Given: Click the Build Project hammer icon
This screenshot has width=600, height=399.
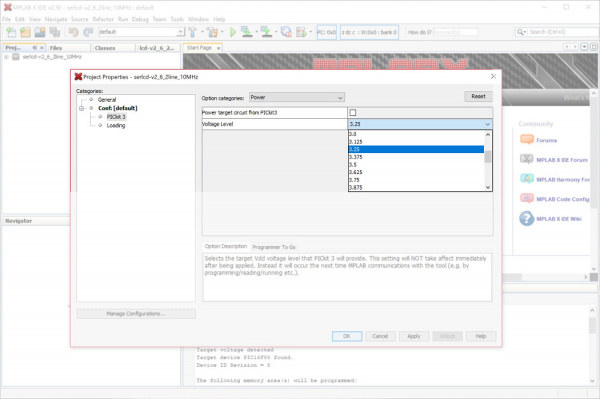Looking at the screenshot, I should (192, 32).
